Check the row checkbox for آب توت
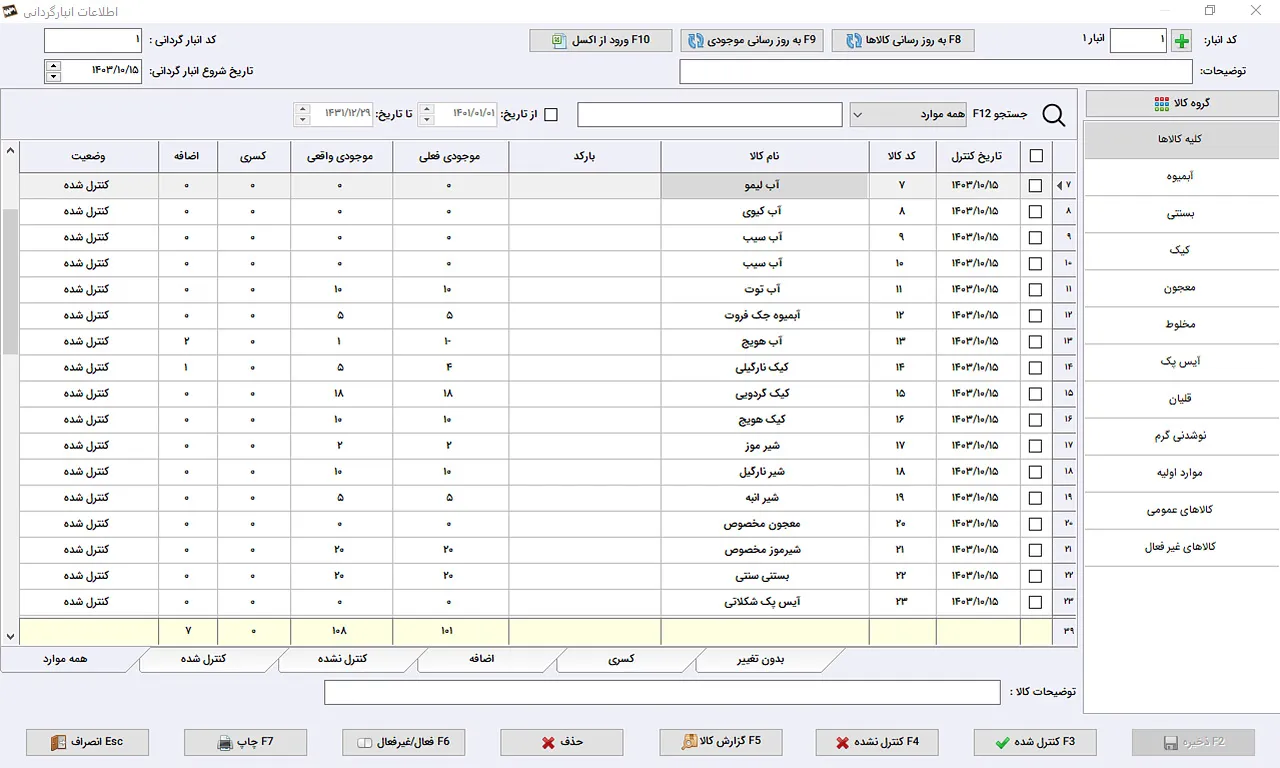This screenshot has height=768, width=1280. 1035,289
